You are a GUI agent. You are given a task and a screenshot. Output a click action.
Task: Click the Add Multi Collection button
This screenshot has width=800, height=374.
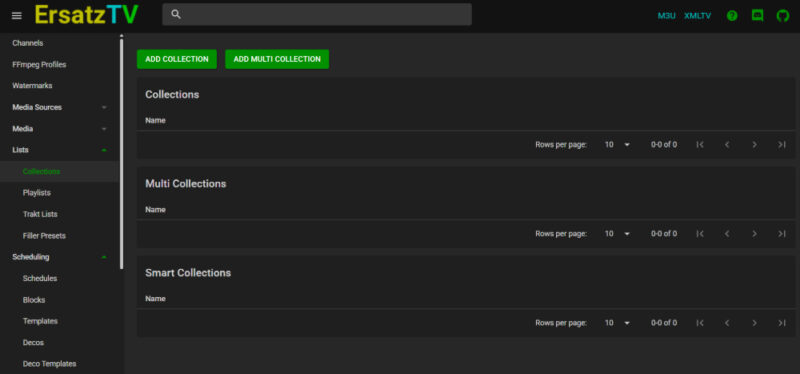277,59
